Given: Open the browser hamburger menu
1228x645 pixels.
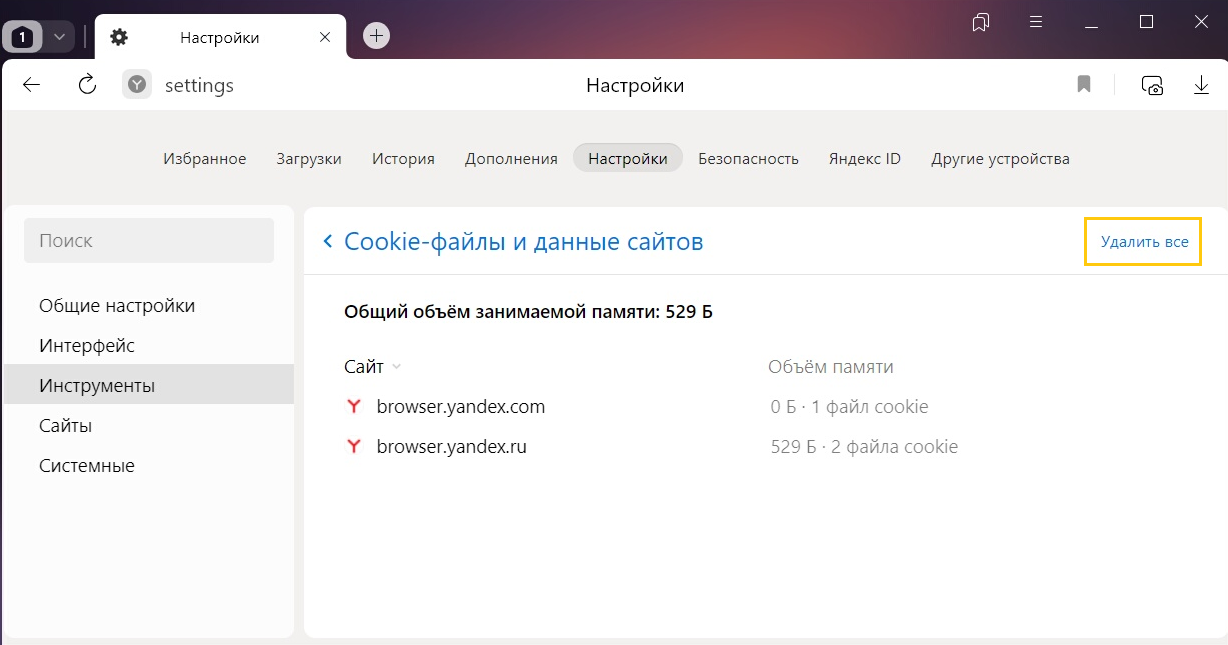Looking at the screenshot, I should [1036, 22].
